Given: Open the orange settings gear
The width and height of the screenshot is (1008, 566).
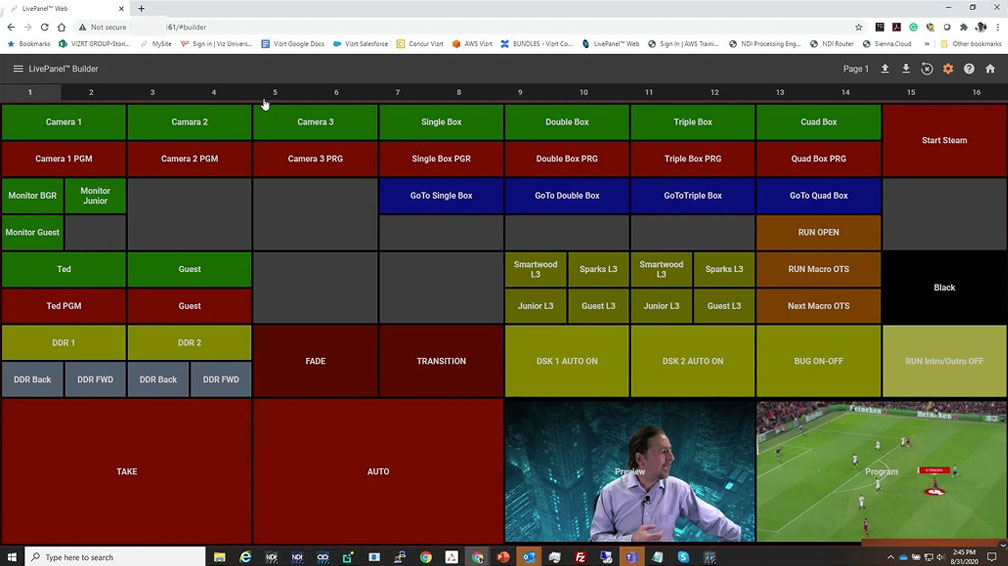Looking at the screenshot, I should (948, 69).
